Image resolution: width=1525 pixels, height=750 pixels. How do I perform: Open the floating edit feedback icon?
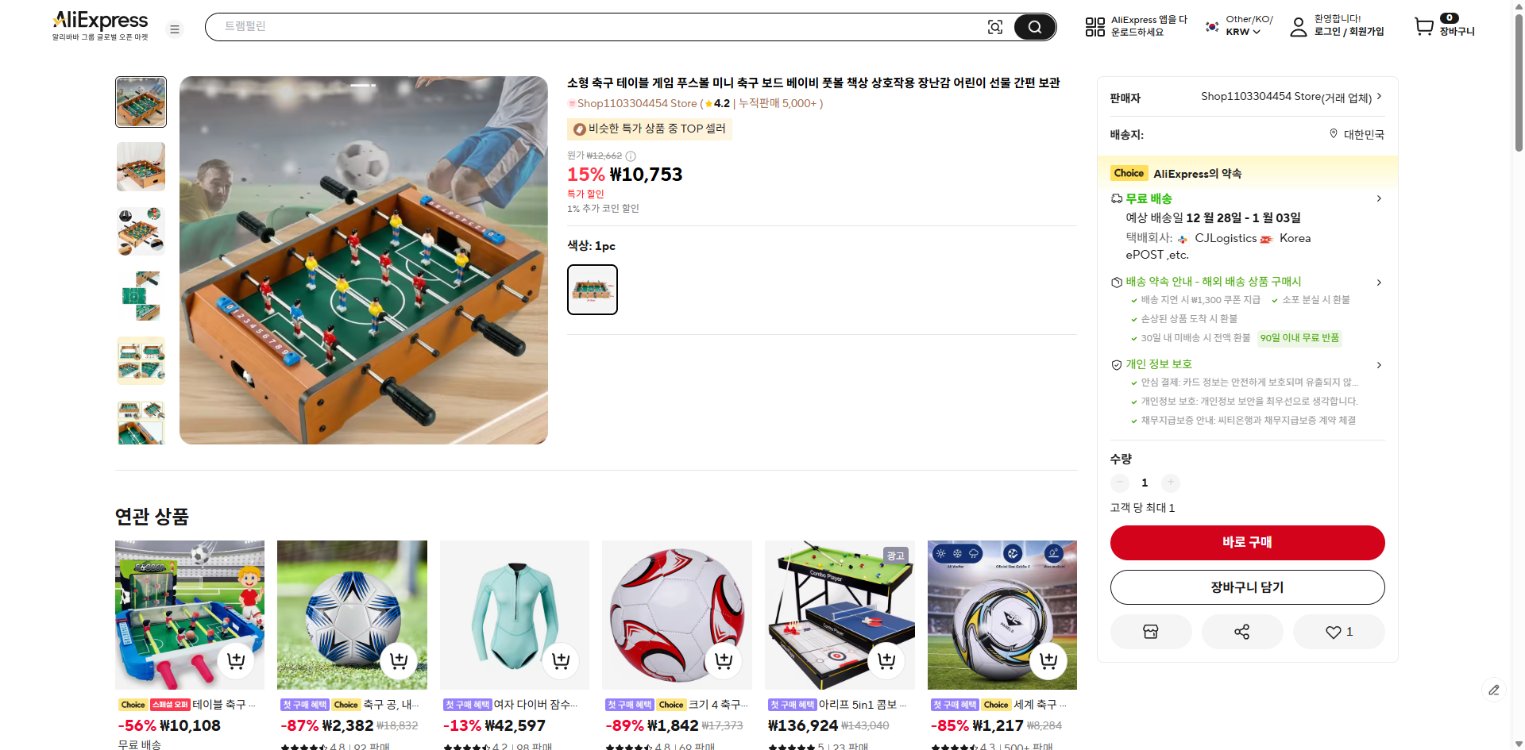[x=1494, y=689]
